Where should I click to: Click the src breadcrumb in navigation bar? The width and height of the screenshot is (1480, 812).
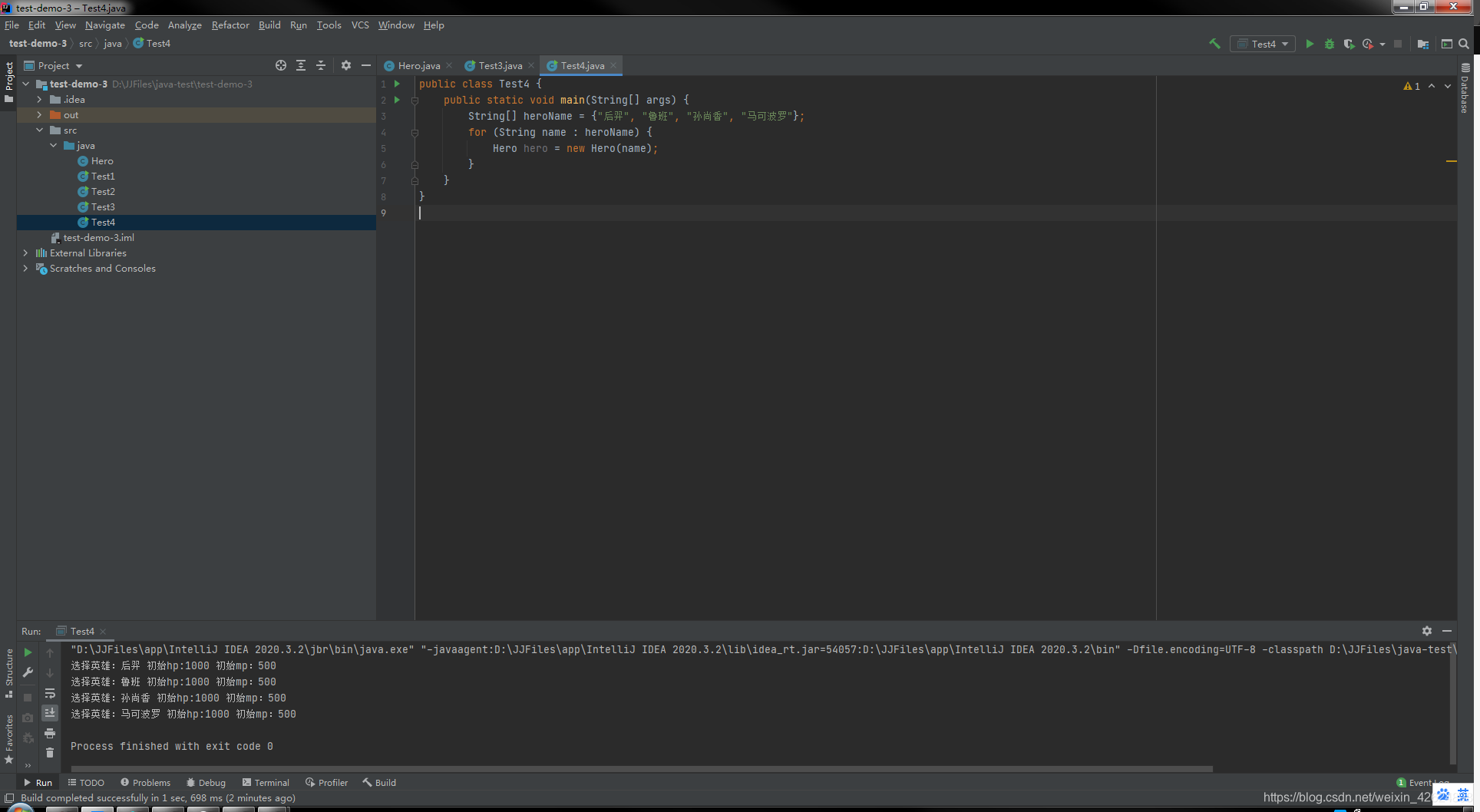click(x=85, y=44)
